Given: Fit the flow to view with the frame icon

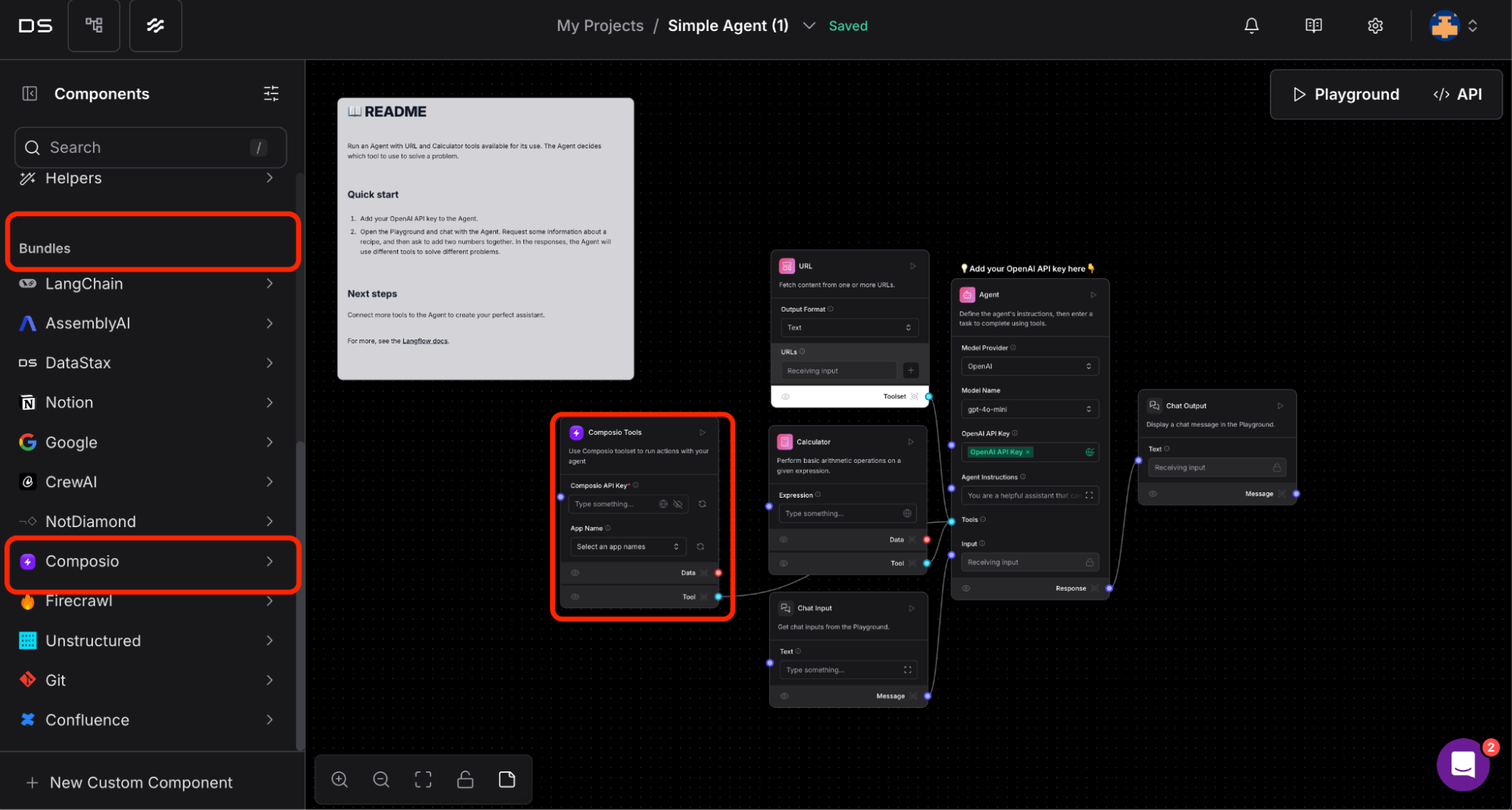Looking at the screenshot, I should click(x=423, y=779).
